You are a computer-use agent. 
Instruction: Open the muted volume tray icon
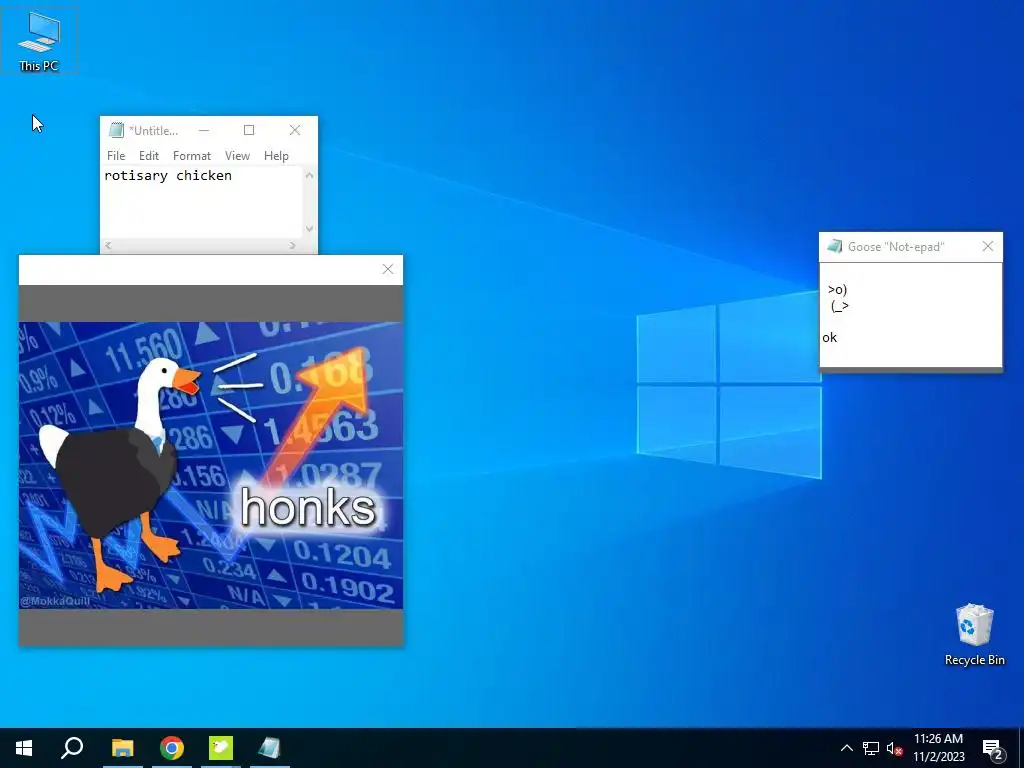pyautogui.click(x=894, y=748)
